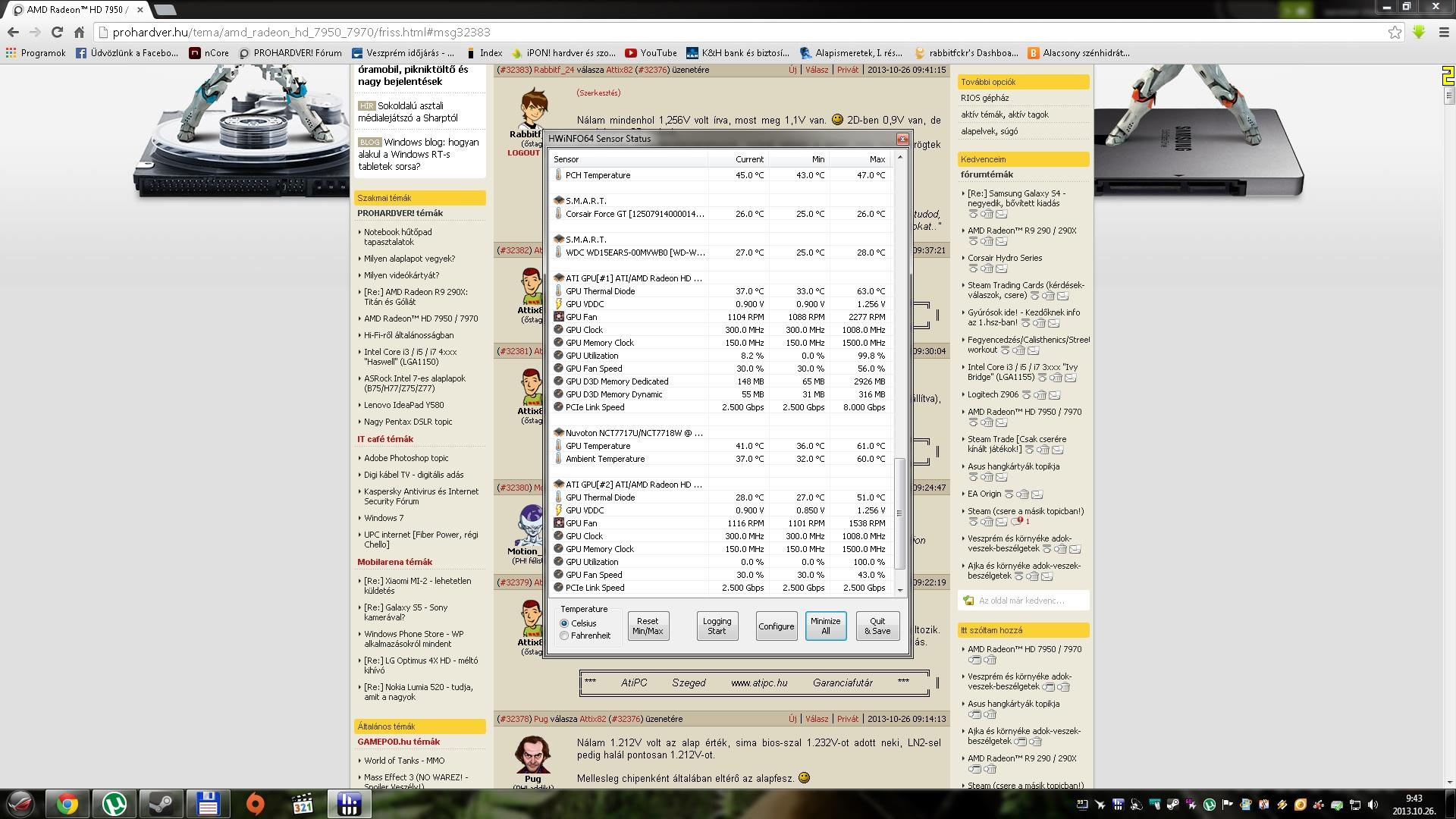Click the Szerkesztés edit link

pyautogui.click(x=598, y=93)
